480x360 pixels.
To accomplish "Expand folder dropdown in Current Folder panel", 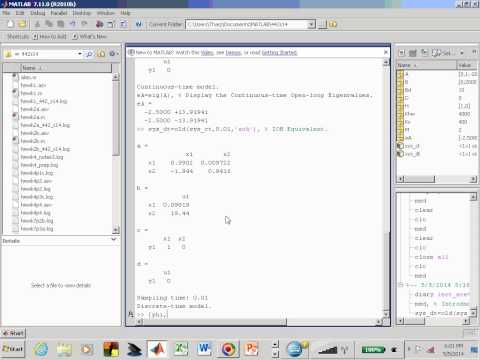I will (x=80, y=54).
